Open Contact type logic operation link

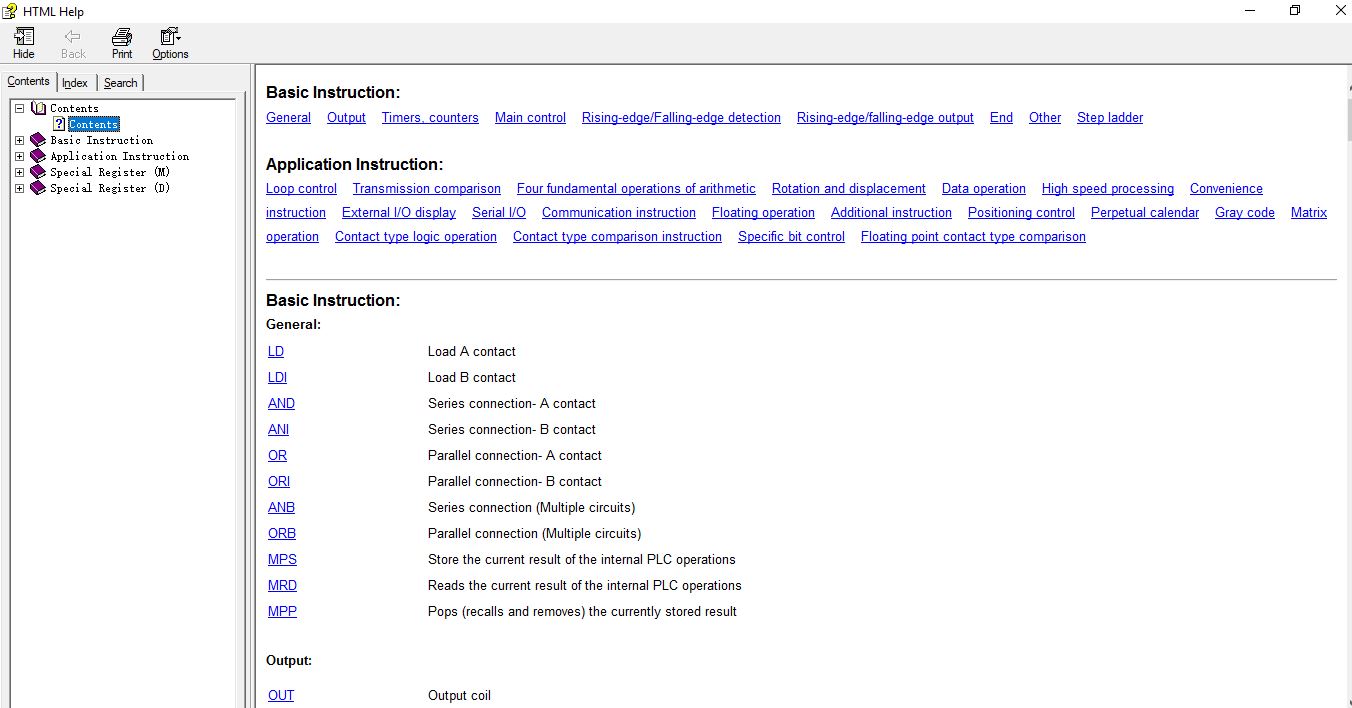coord(416,236)
